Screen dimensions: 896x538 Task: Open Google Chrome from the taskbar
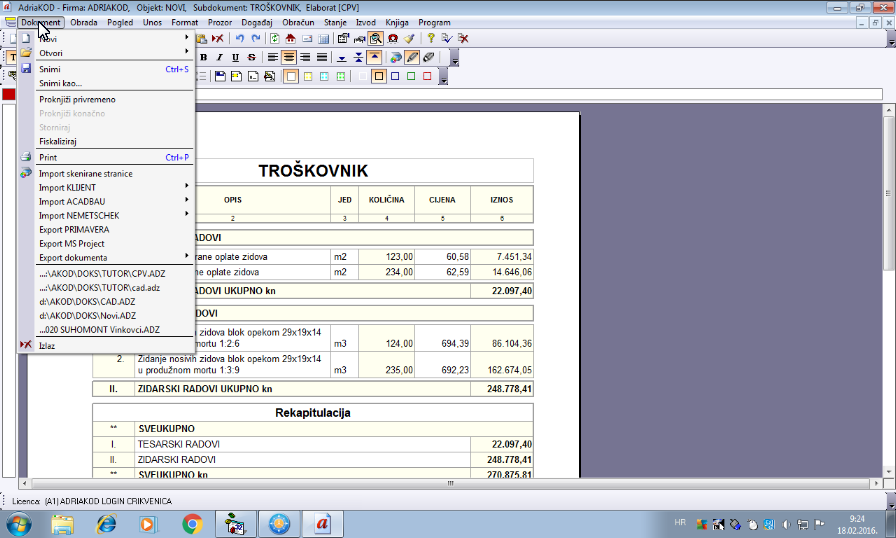coord(193,524)
